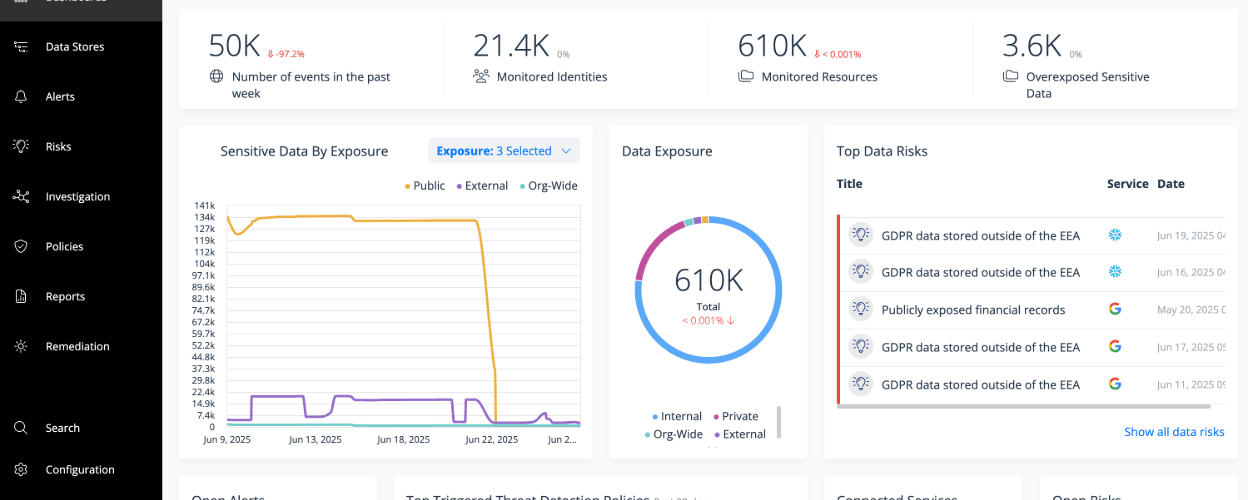1248x500 pixels.
Task: Open the Jun 19 GDPR data risk row
Action: coord(1031,235)
